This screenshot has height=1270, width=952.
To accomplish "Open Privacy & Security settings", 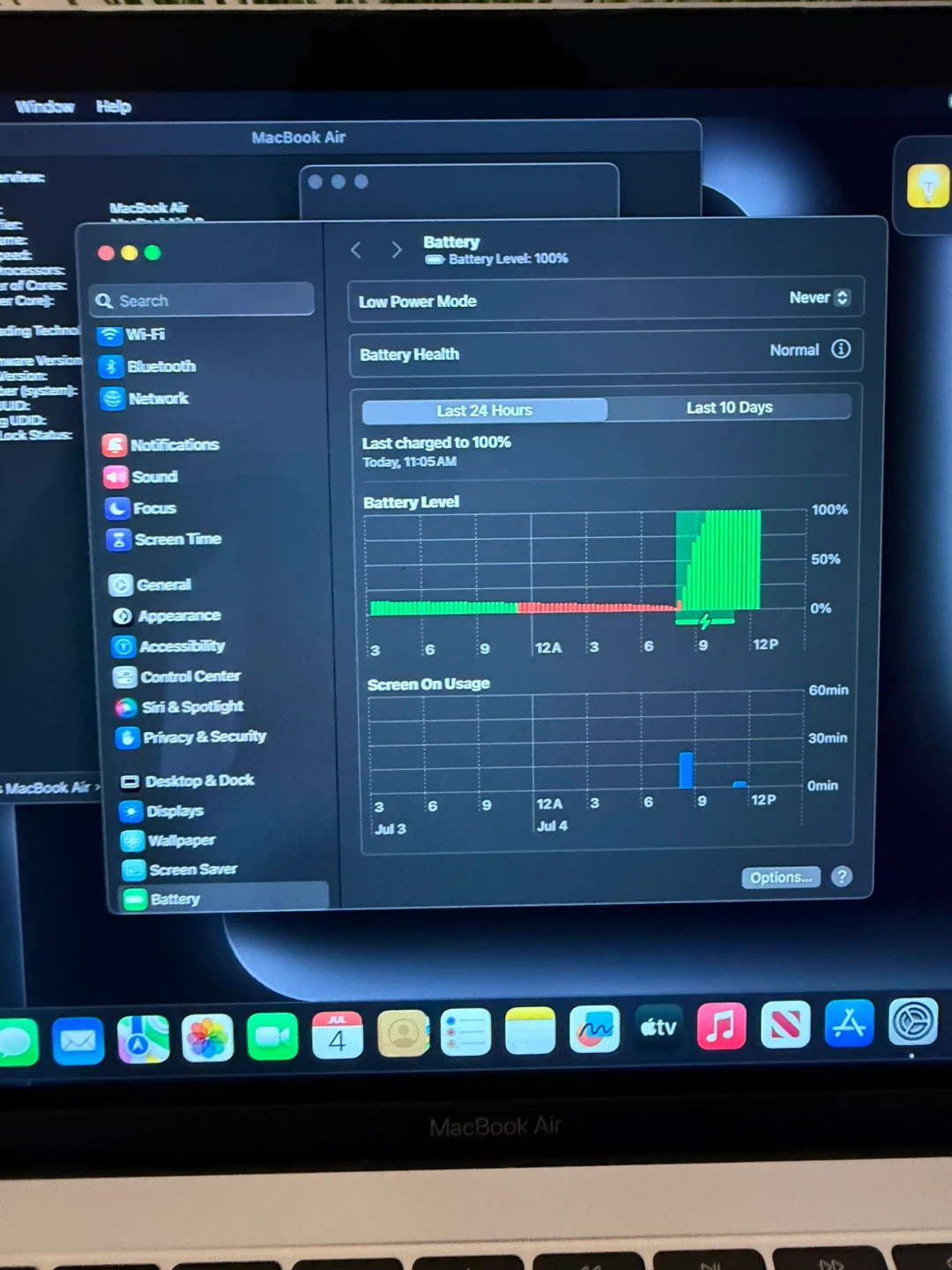I will pyautogui.click(x=191, y=737).
